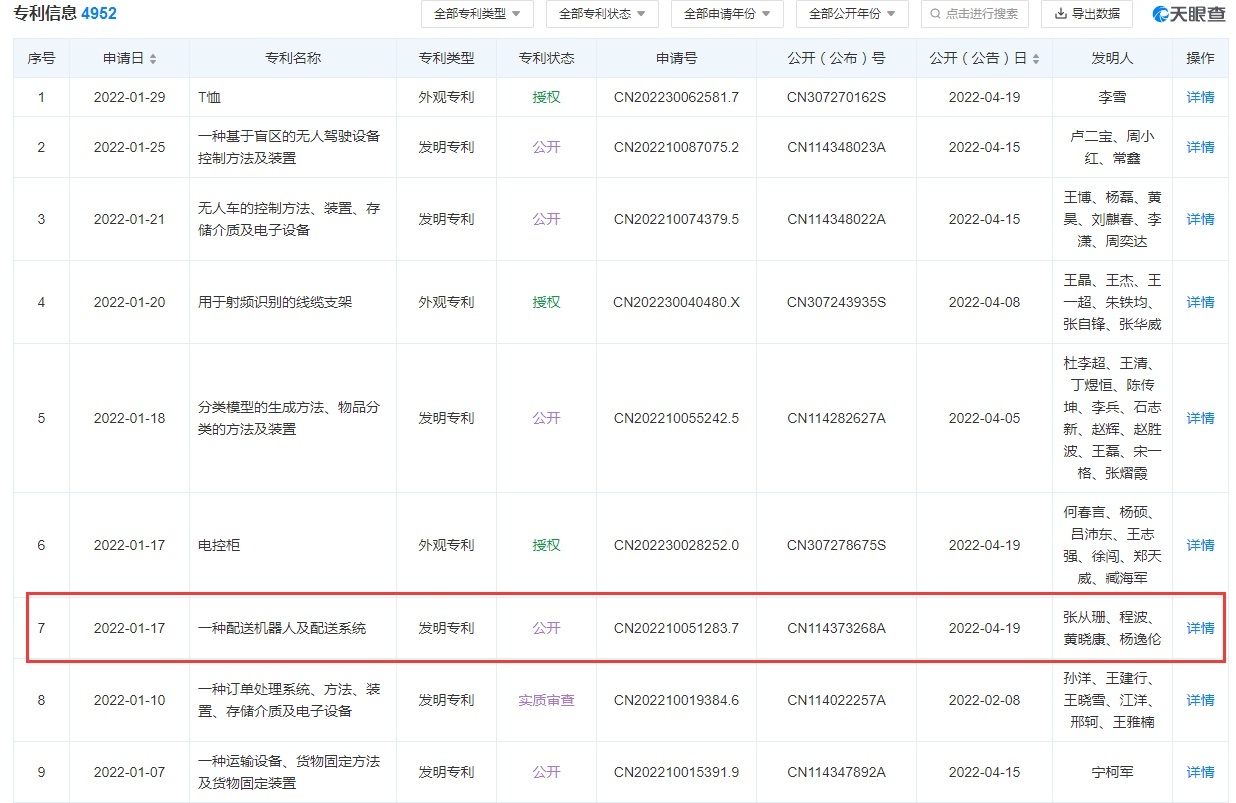This screenshot has width=1236, height=803.
Task: Open the all patent types dropdown
Action: click(x=477, y=14)
